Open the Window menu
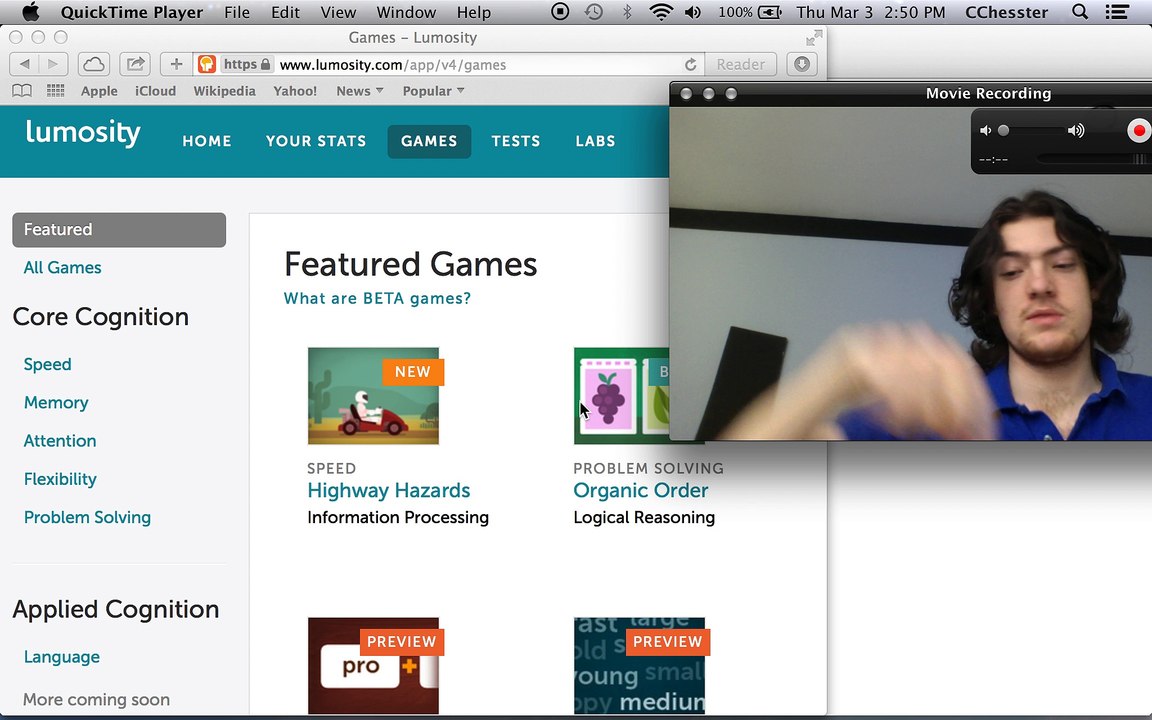This screenshot has height=720, width=1152. tap(406, 12)
